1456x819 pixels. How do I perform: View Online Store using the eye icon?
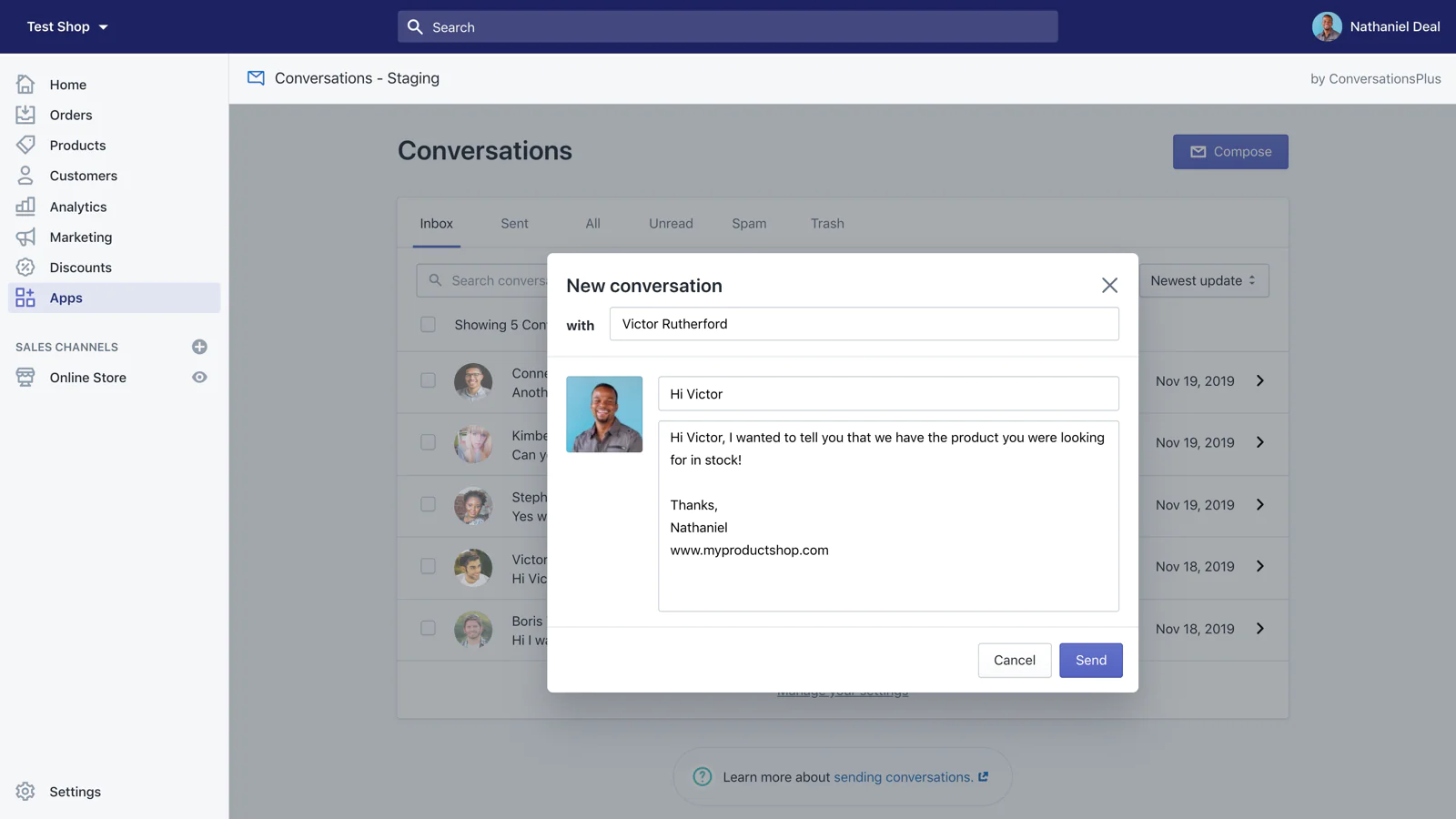click(x=199, y=378)
